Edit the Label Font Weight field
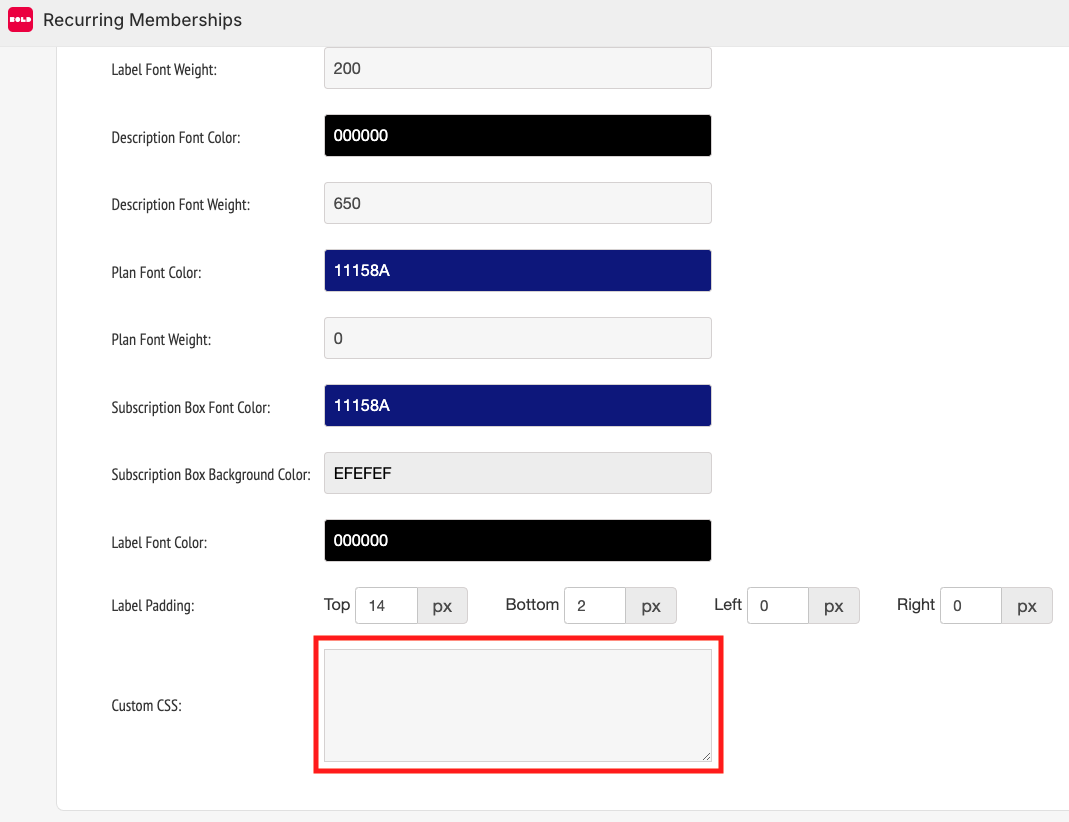 pos(517,68)
